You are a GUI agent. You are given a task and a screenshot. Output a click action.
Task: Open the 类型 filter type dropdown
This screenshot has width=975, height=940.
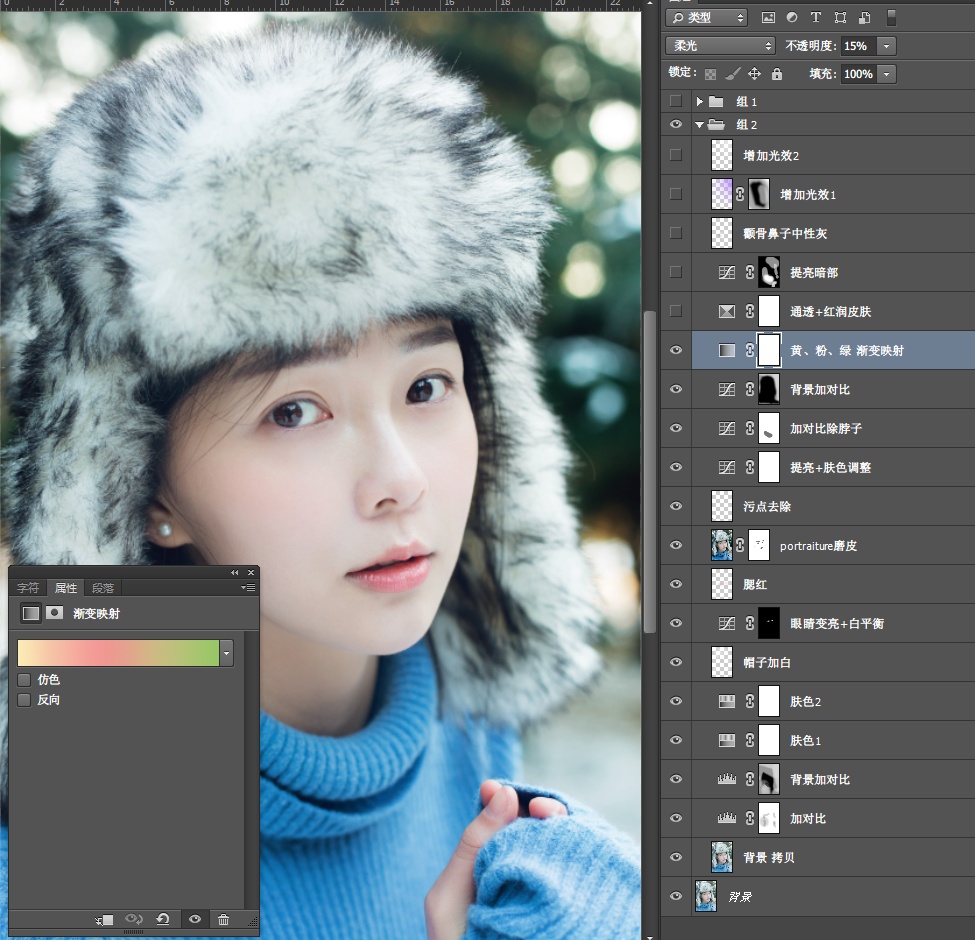706,17
